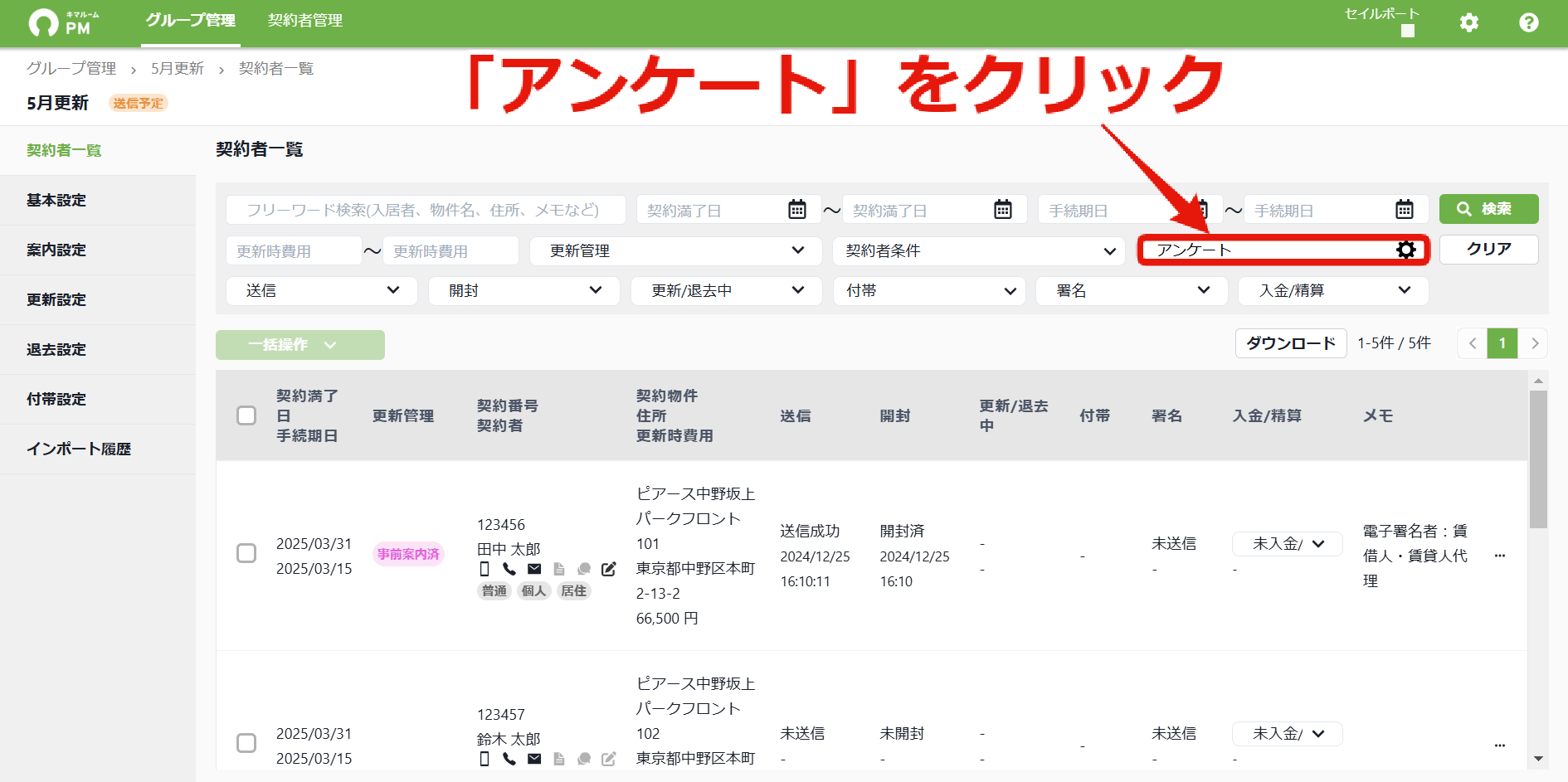The width and height of the screenshot is (1568, 782).
Task: Switch to 契約者管理 top tab
Action: (305, 21)
